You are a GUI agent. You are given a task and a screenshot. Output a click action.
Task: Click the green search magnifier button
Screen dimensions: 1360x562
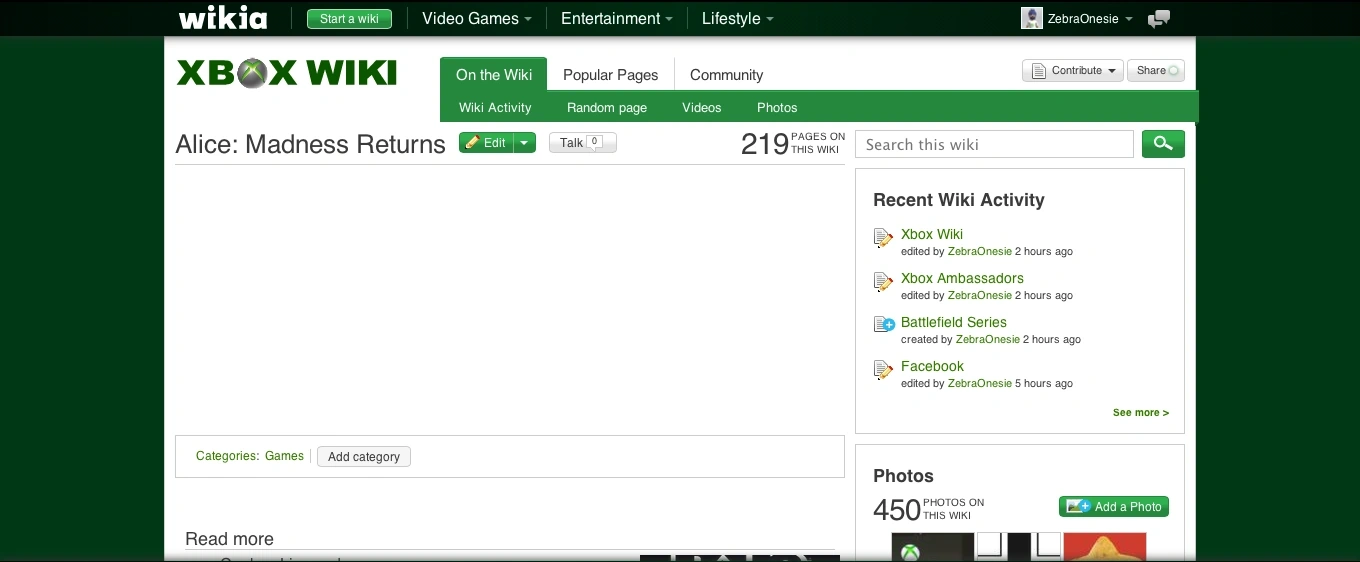(x=1163, y=144)
